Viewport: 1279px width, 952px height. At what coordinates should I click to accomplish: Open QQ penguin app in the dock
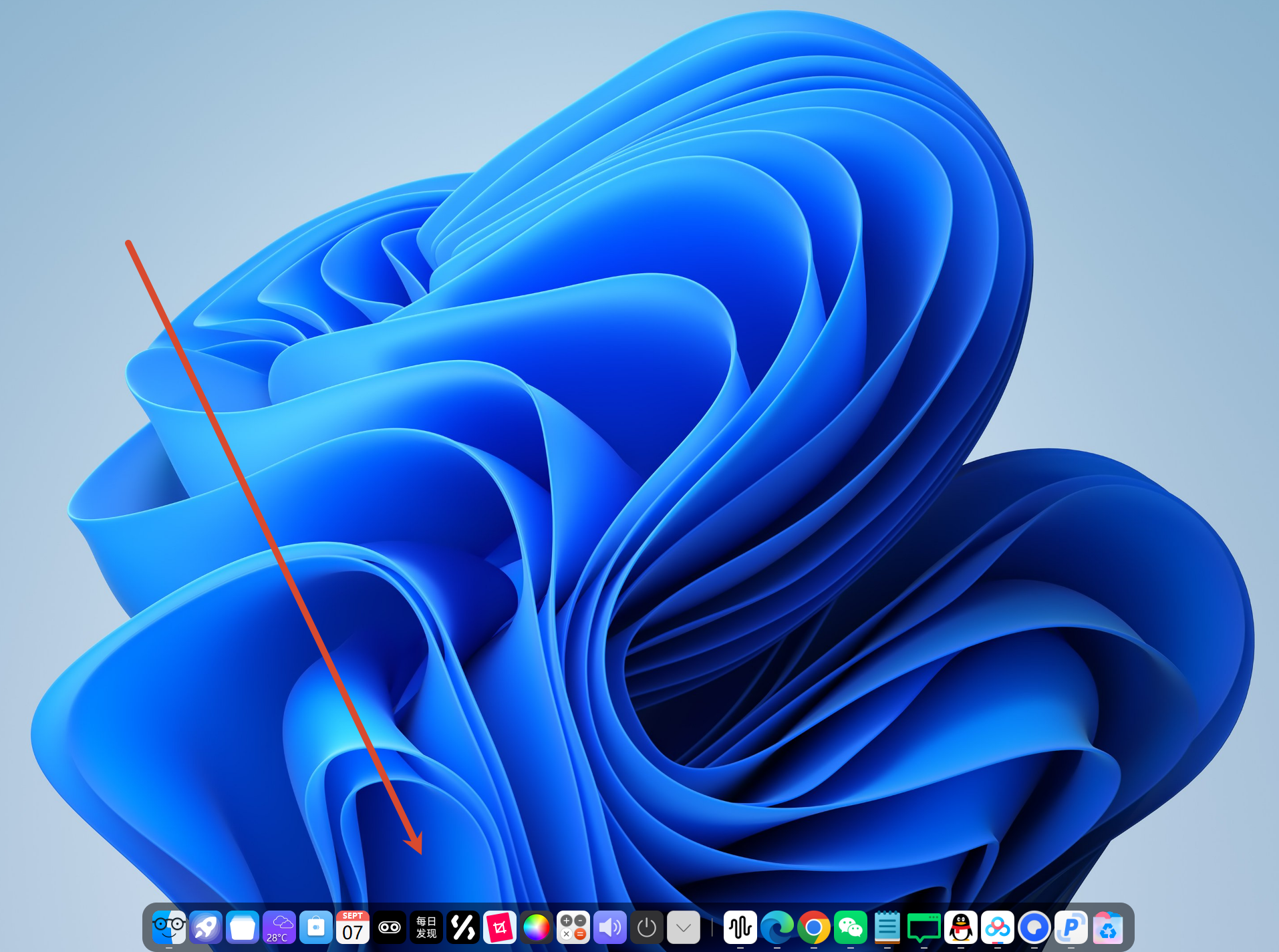pyautogui.click(x=961, y=927)
